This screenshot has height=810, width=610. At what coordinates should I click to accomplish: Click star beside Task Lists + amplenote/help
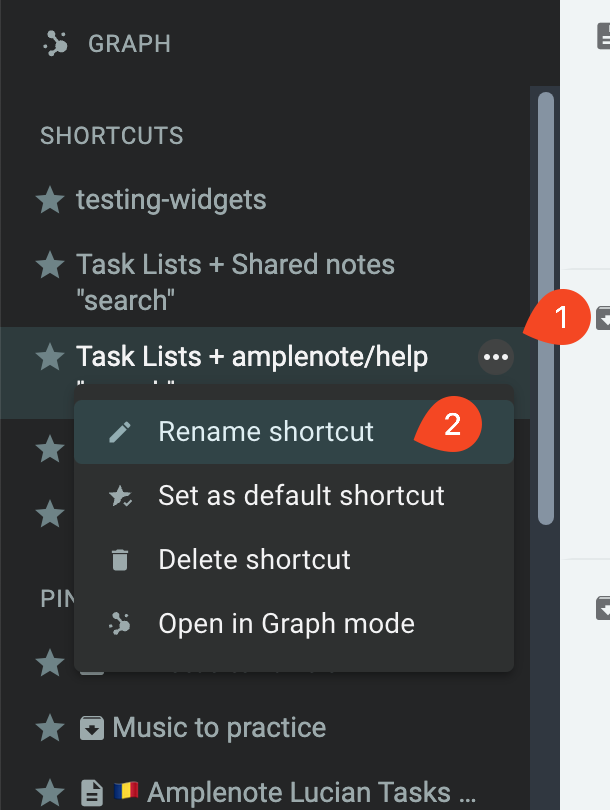click(50, 356)
